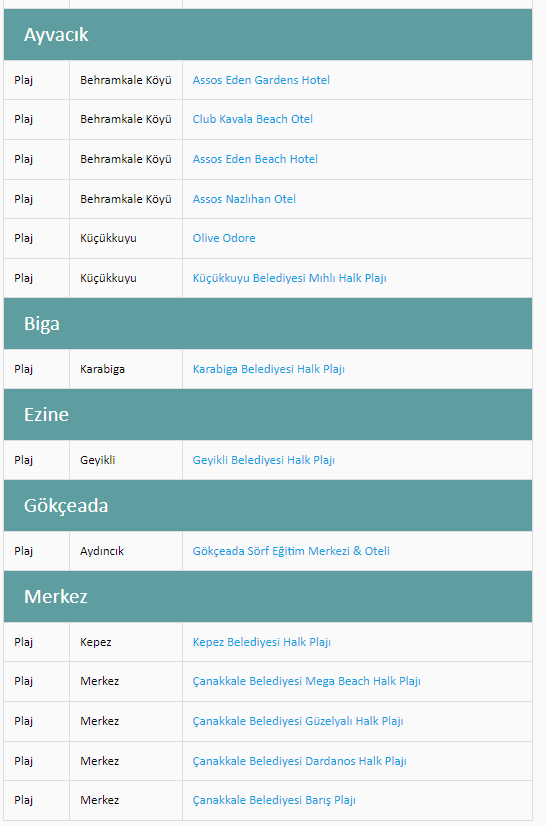Select Geyikli Belediyesi Halk Plajı link
Image resolution: width=547 pixels, height=826 pixels.
263,460
